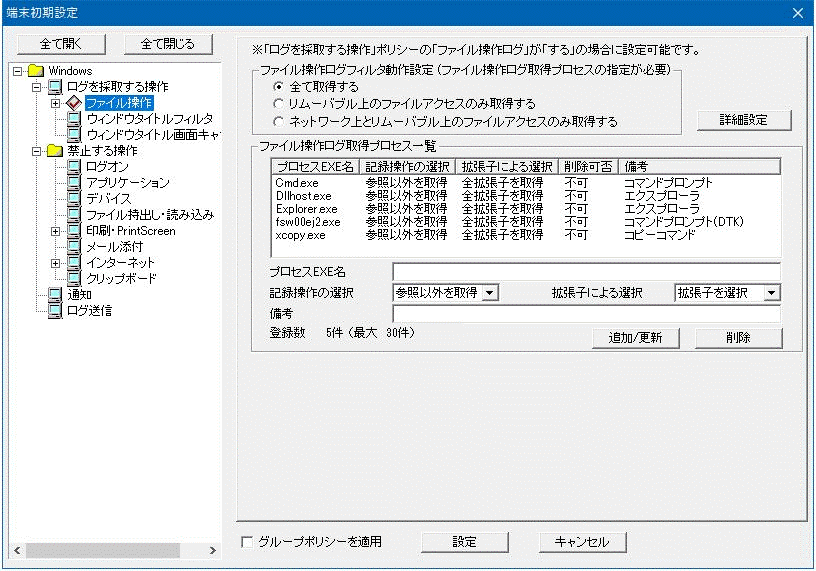Click the monitor icon beside デバイス
The height and width of the screenshot is (571, 816).
click(74, 199)
